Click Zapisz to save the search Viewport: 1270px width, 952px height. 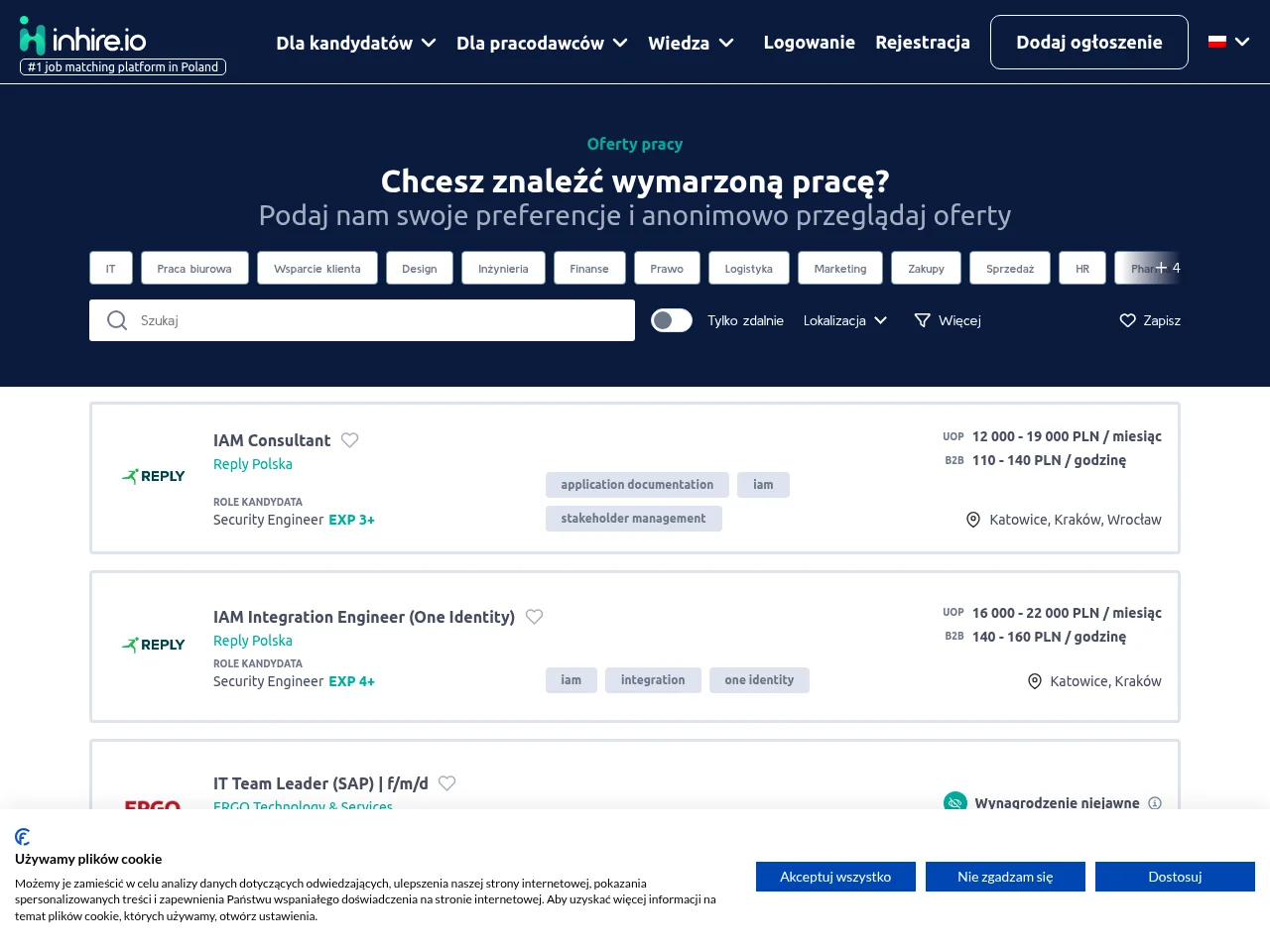[x=1150, y=320]
